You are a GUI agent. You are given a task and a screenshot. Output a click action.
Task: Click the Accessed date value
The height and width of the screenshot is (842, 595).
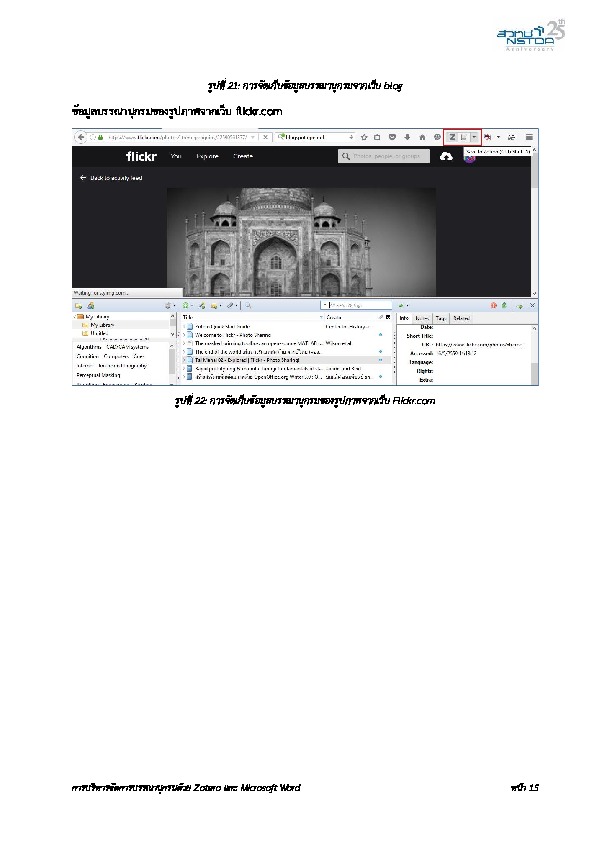[456, 353]
